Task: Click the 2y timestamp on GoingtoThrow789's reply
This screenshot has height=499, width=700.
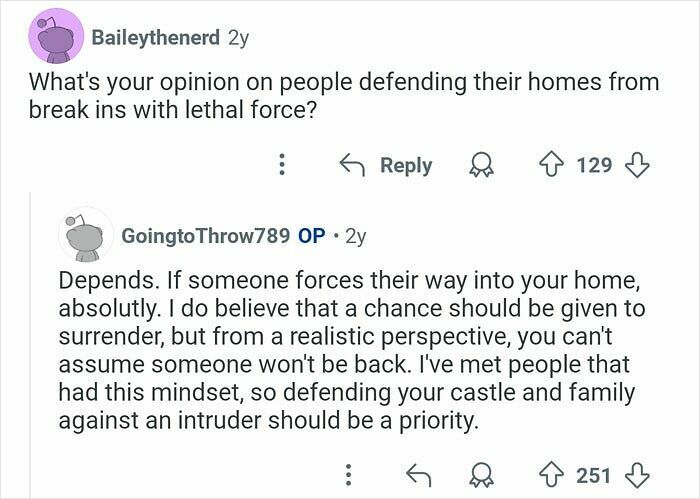Action: pyautogui.click(x=356, y=237)
